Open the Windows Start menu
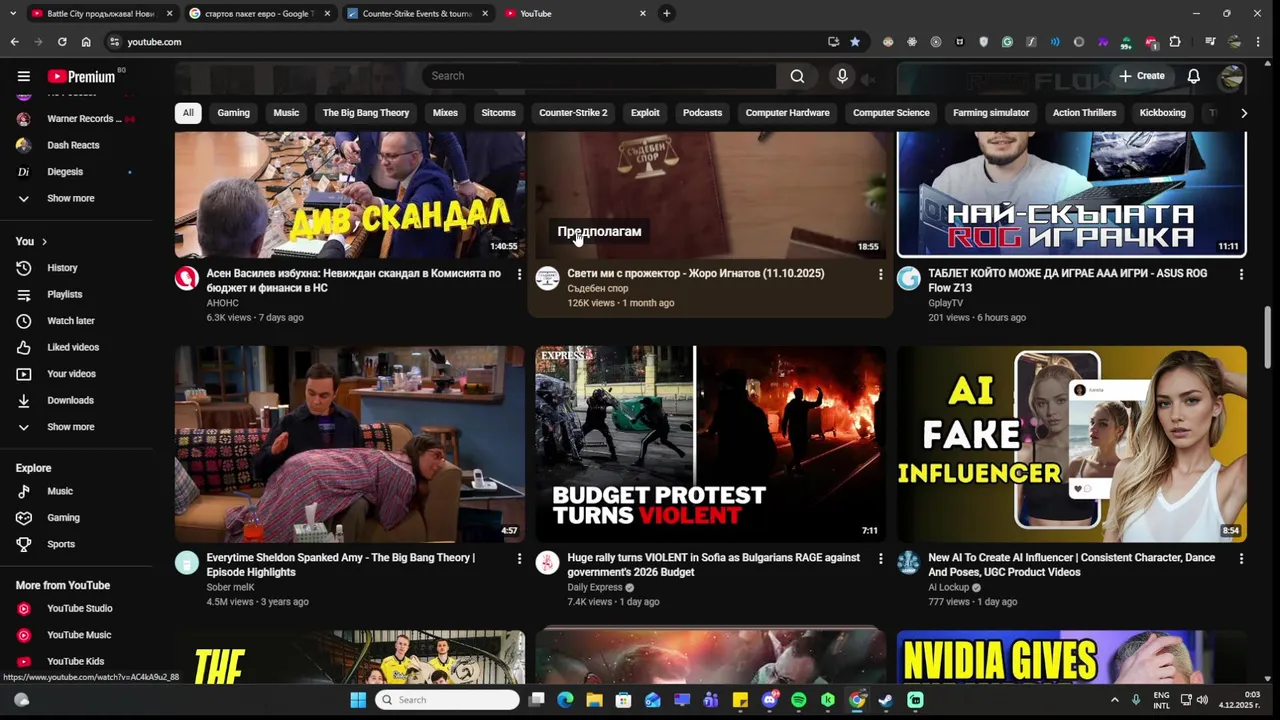 [x=358, y=700]
